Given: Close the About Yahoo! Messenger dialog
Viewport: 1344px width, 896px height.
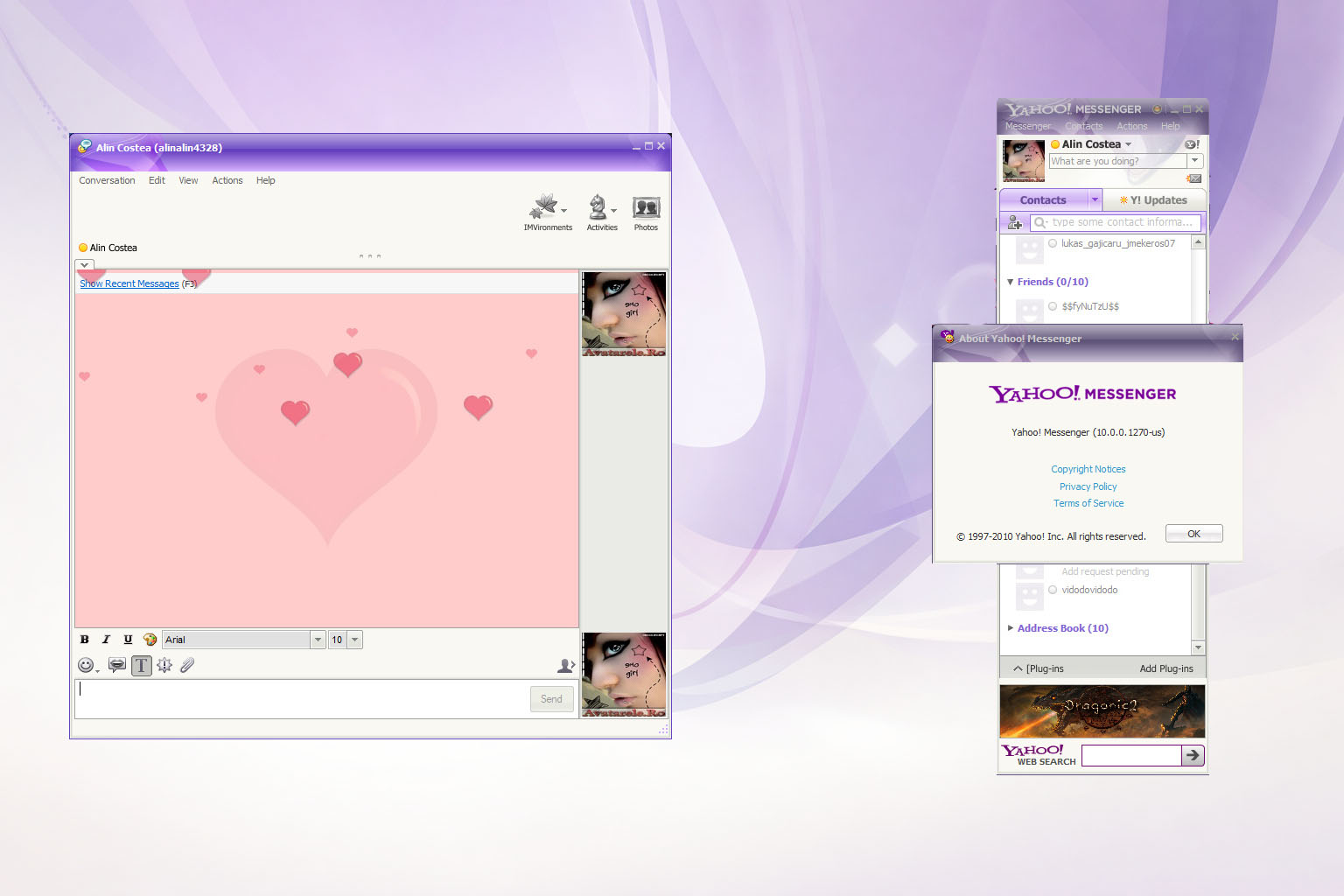Looking at the screenshot, I should [1235, 337].
